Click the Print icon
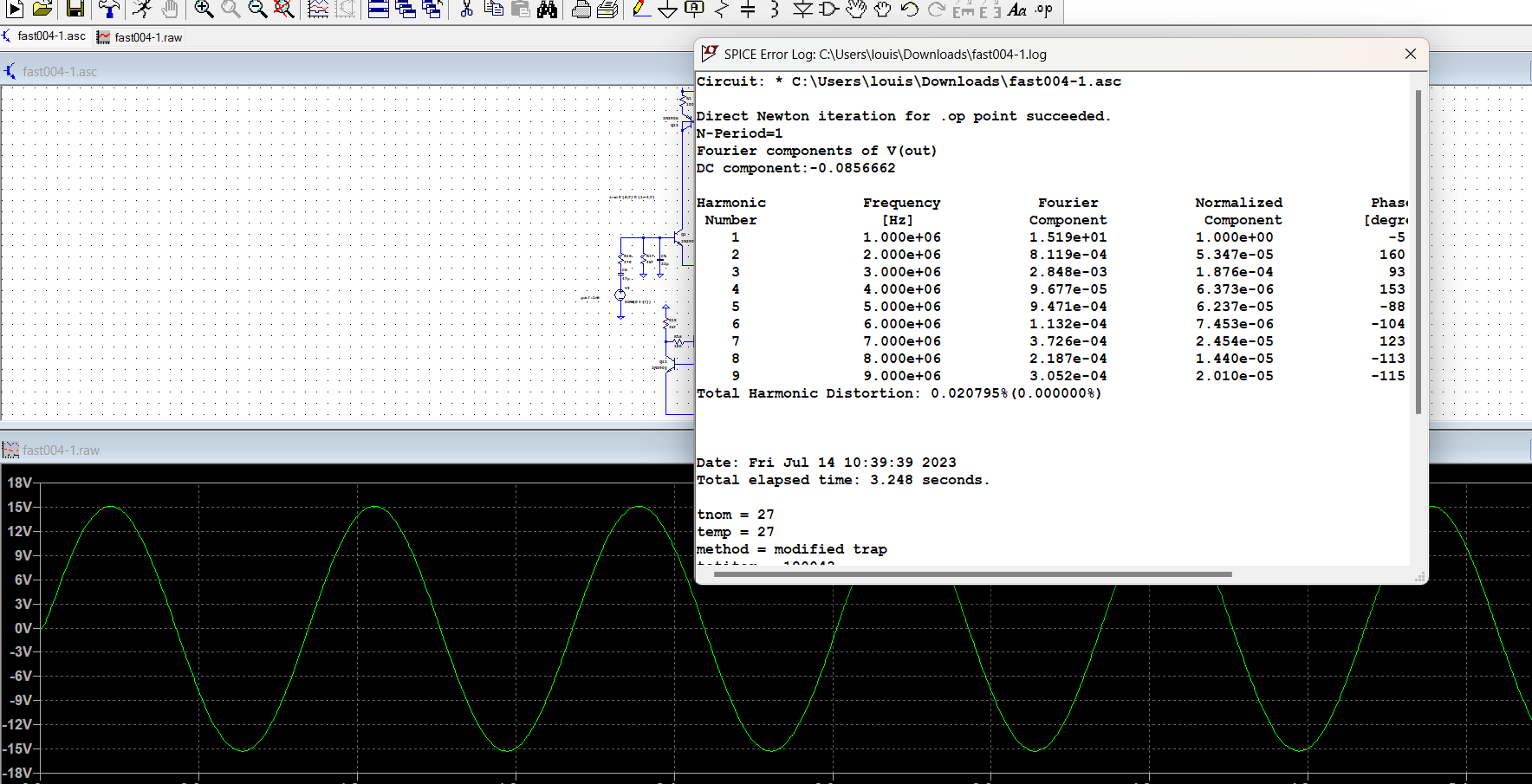Screen dimensions: 1532x784 coord(581,9)
